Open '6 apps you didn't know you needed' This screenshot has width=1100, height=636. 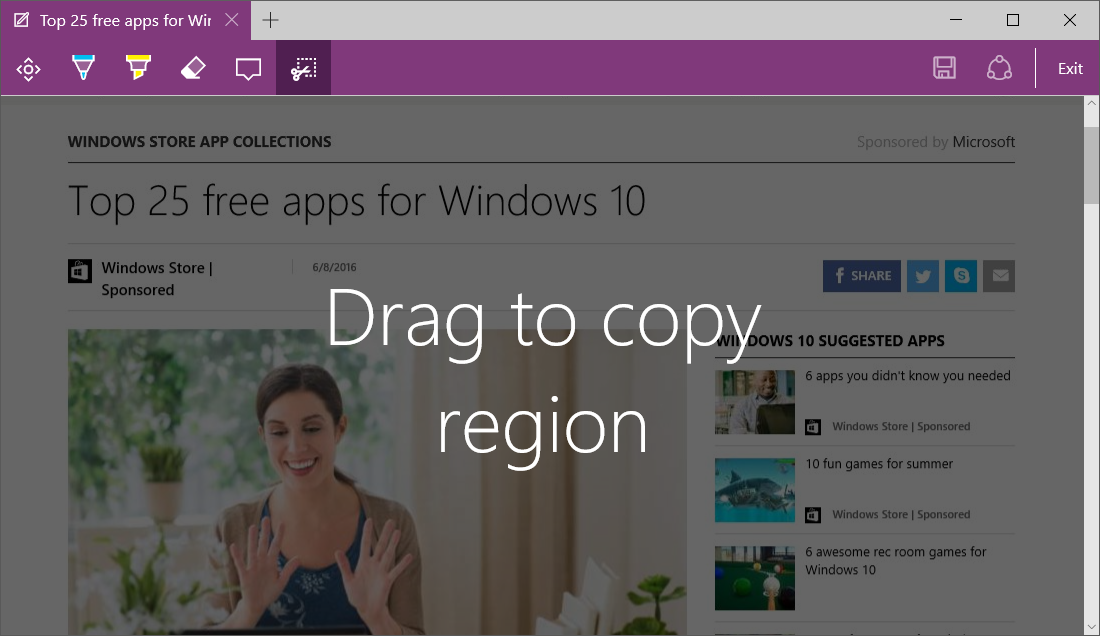908,376
